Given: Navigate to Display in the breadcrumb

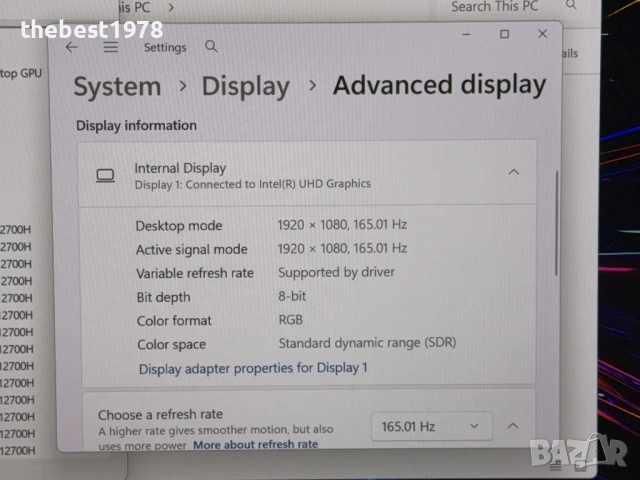Looking at the screenshot, I should tap(245, 87).
